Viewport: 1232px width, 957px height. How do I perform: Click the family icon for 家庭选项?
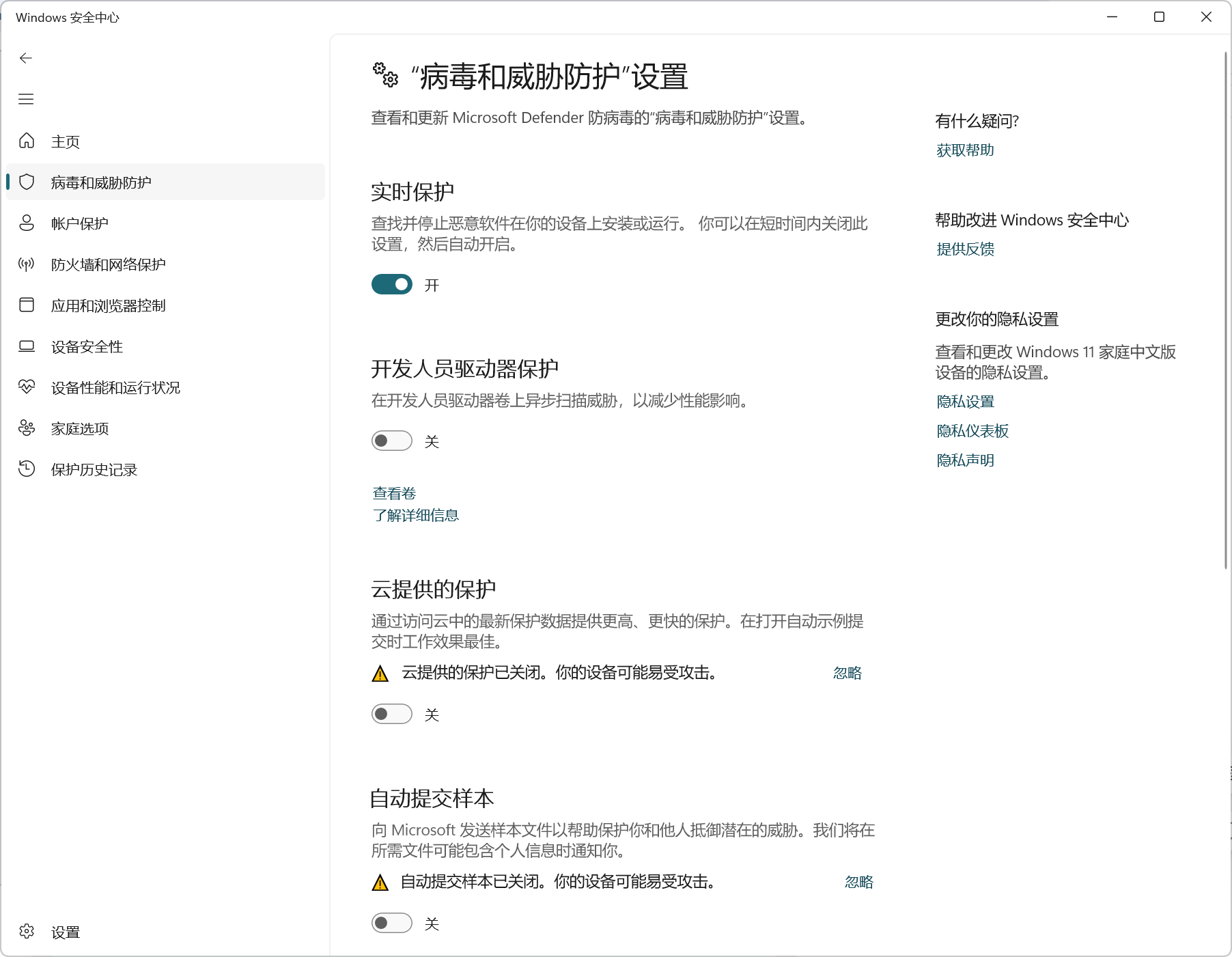[27, 428]
